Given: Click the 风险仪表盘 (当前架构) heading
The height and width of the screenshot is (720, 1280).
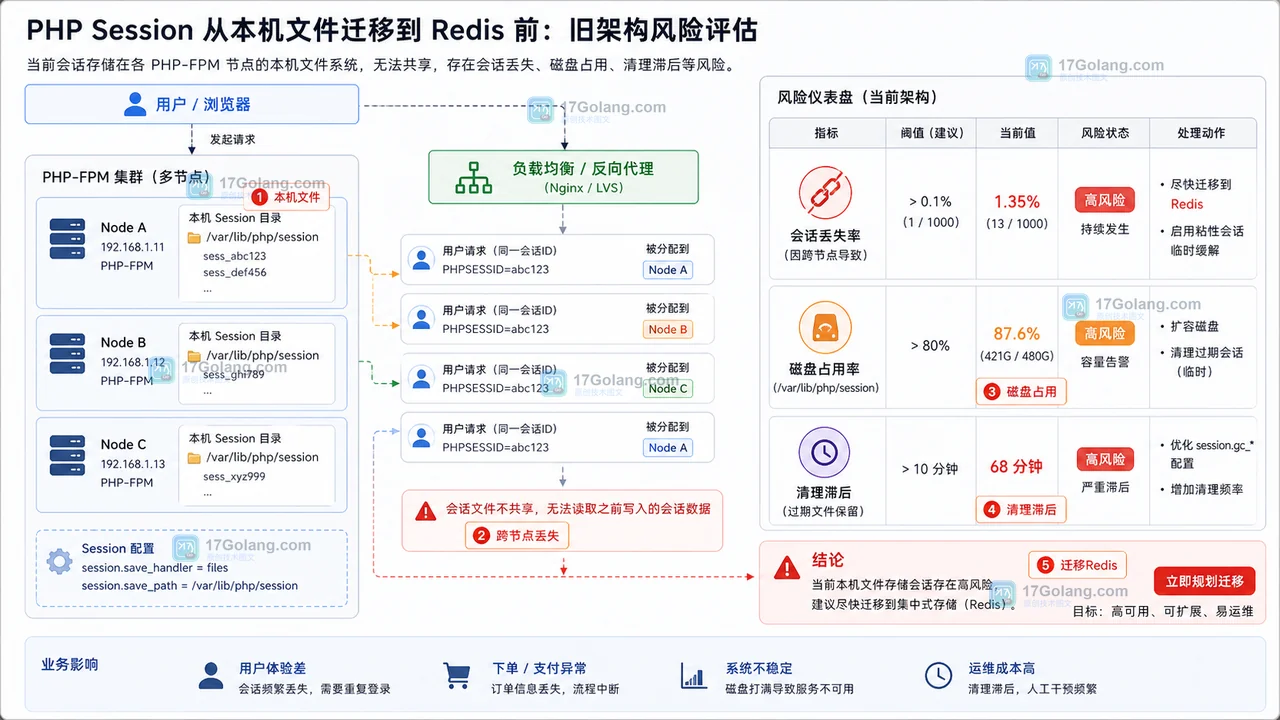Looking at the screenshot, I should pos(857,97).
